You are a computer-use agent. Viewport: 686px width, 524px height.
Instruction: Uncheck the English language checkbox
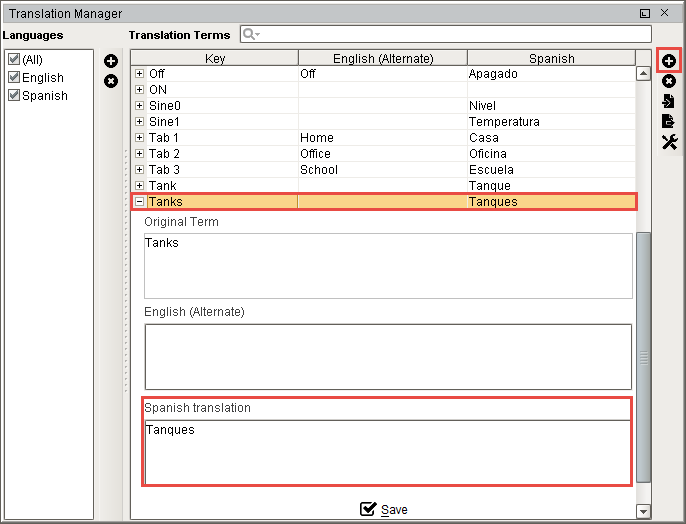[x=14, y=78]
